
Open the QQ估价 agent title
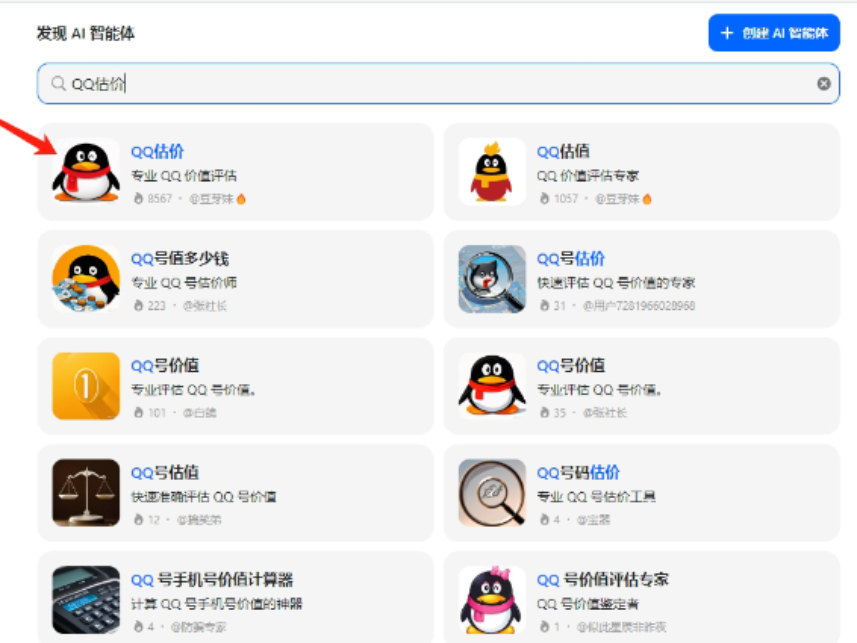tap(157, 151)
